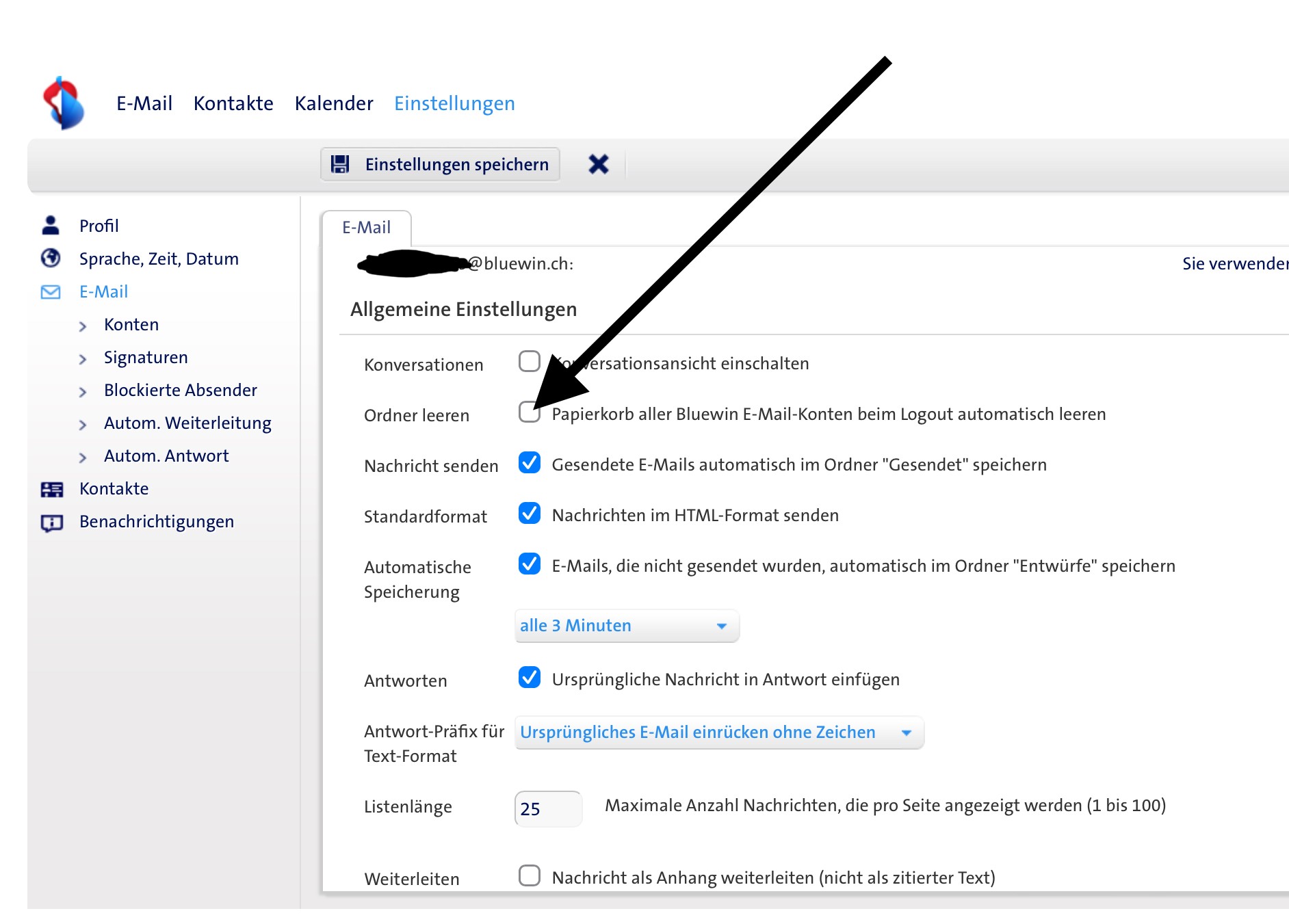Click the Profil person icon
The image size is (1289, 924).
[x=51, y=226]
